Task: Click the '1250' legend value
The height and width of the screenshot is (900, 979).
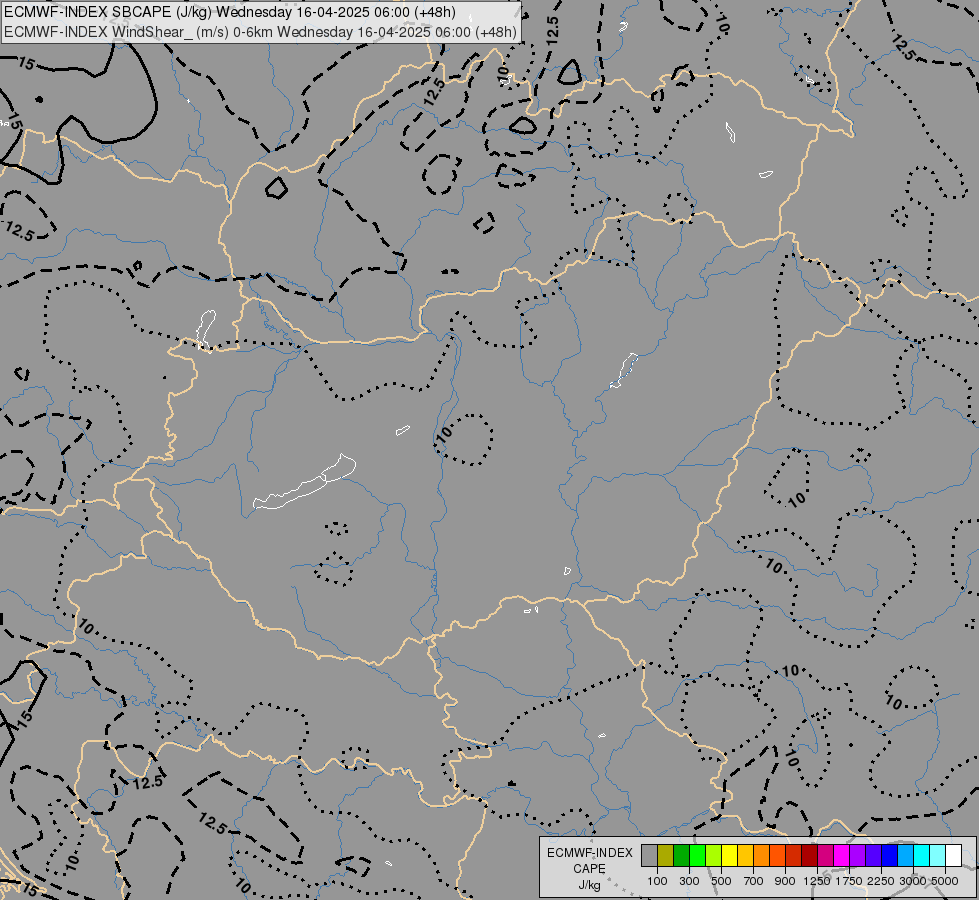Action: pos(817,881)
